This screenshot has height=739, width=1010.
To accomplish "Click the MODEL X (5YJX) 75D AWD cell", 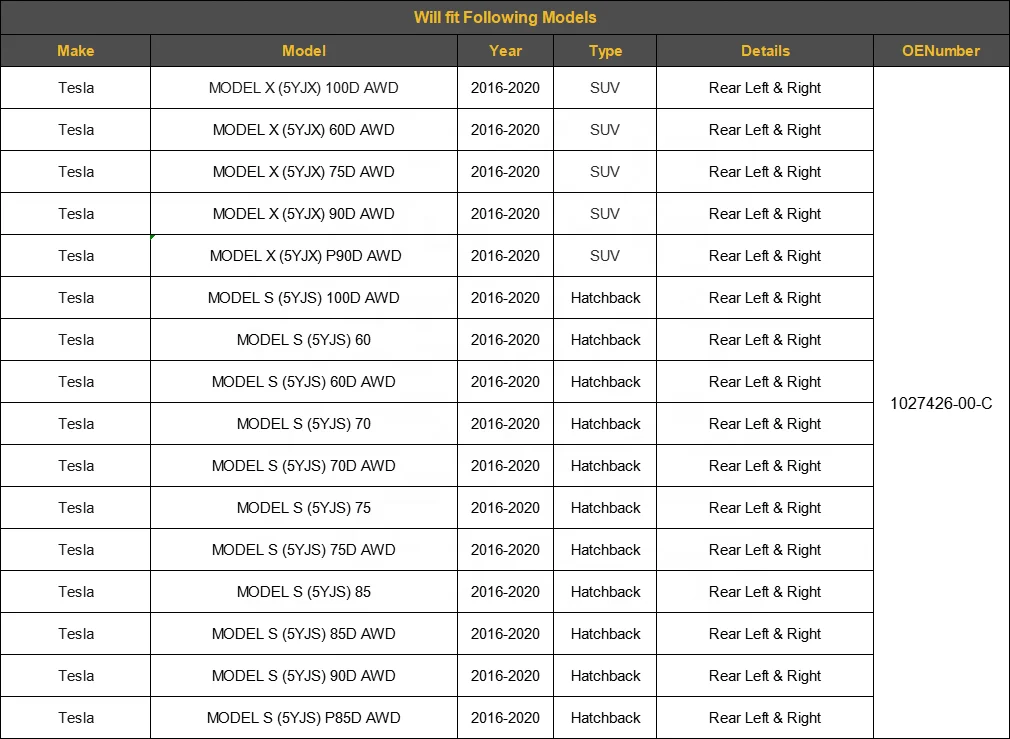I will 304,172.
